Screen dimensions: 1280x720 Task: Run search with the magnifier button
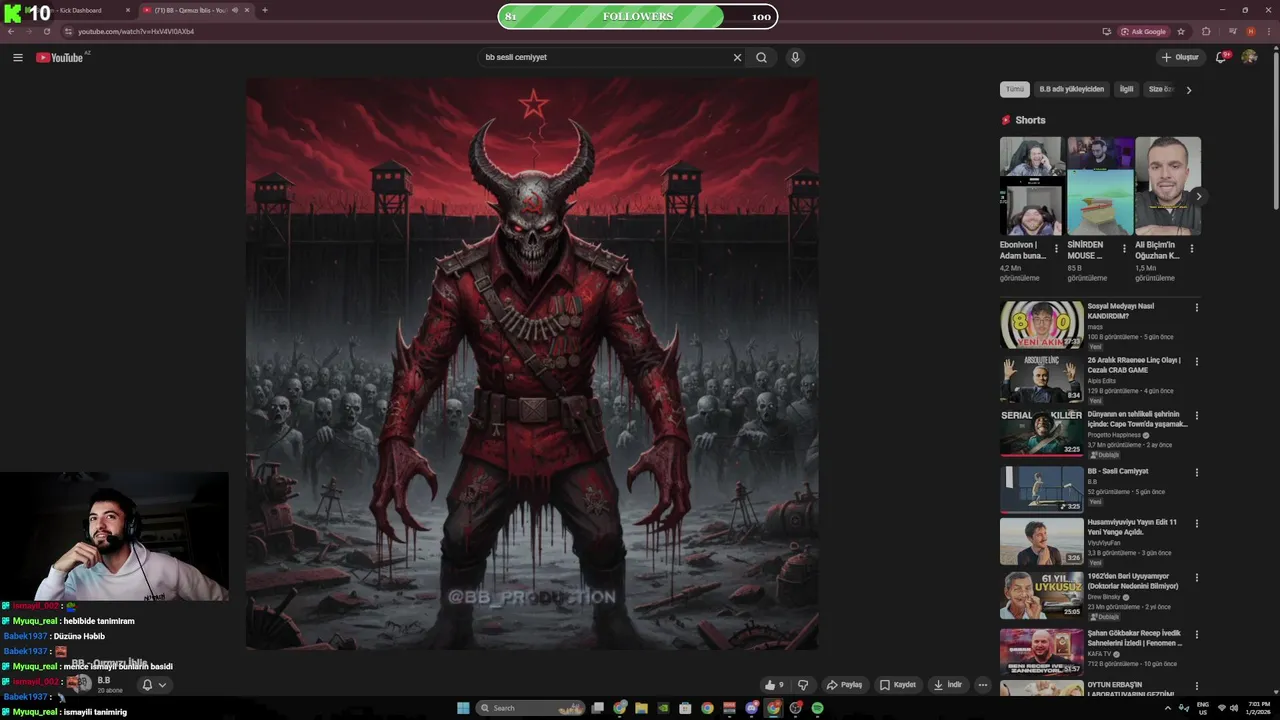pos(761,57)
